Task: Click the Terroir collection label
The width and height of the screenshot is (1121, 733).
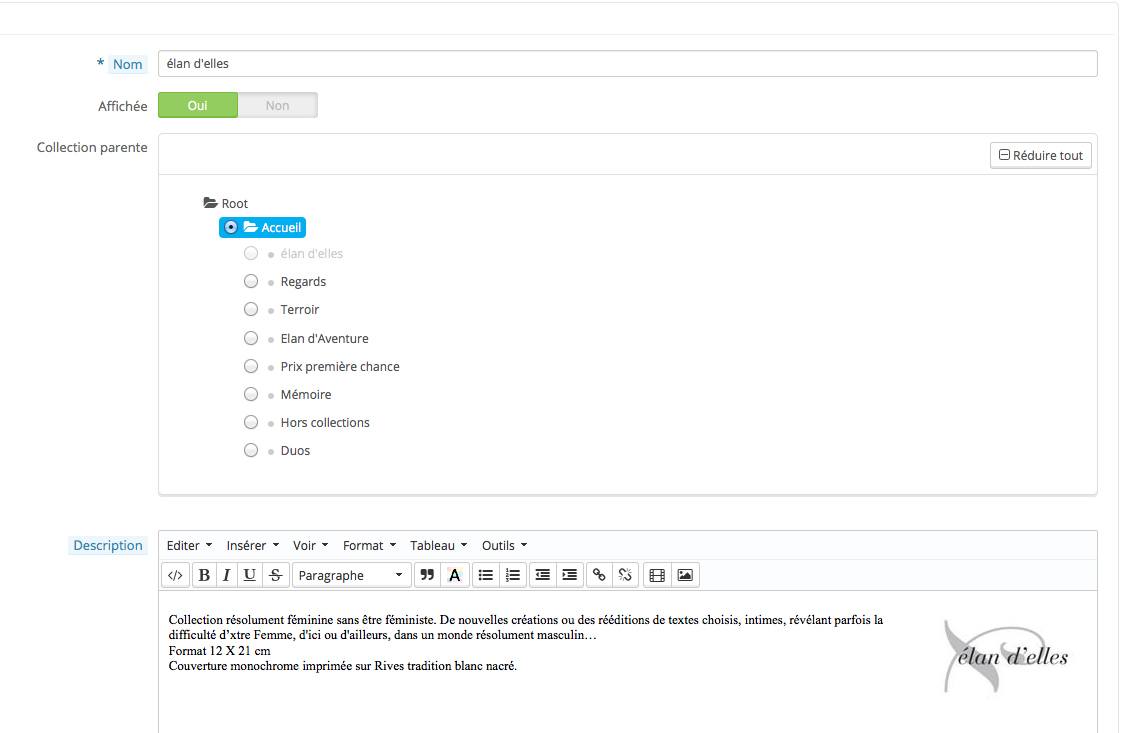Action: click(300, 310)
